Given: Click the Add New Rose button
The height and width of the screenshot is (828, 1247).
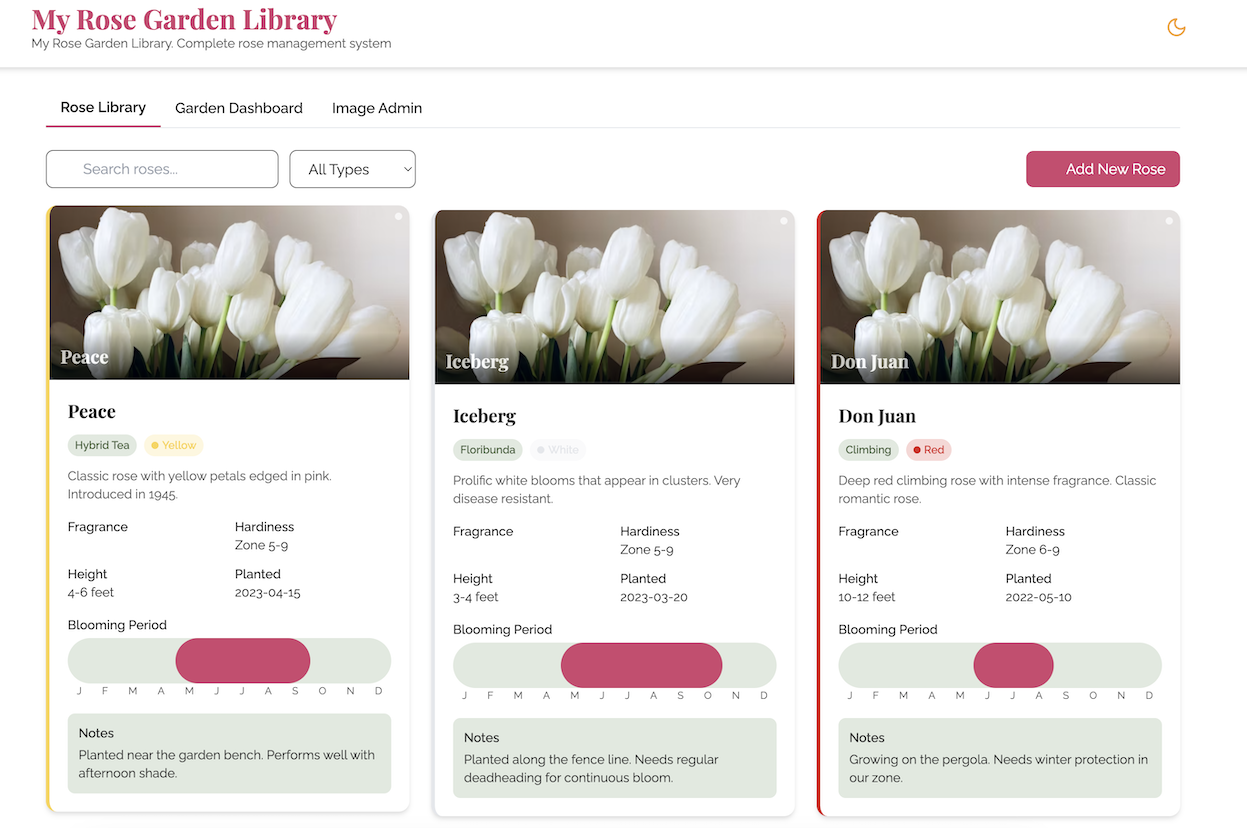Looking at the screenshot, I should coord(1102,169).
